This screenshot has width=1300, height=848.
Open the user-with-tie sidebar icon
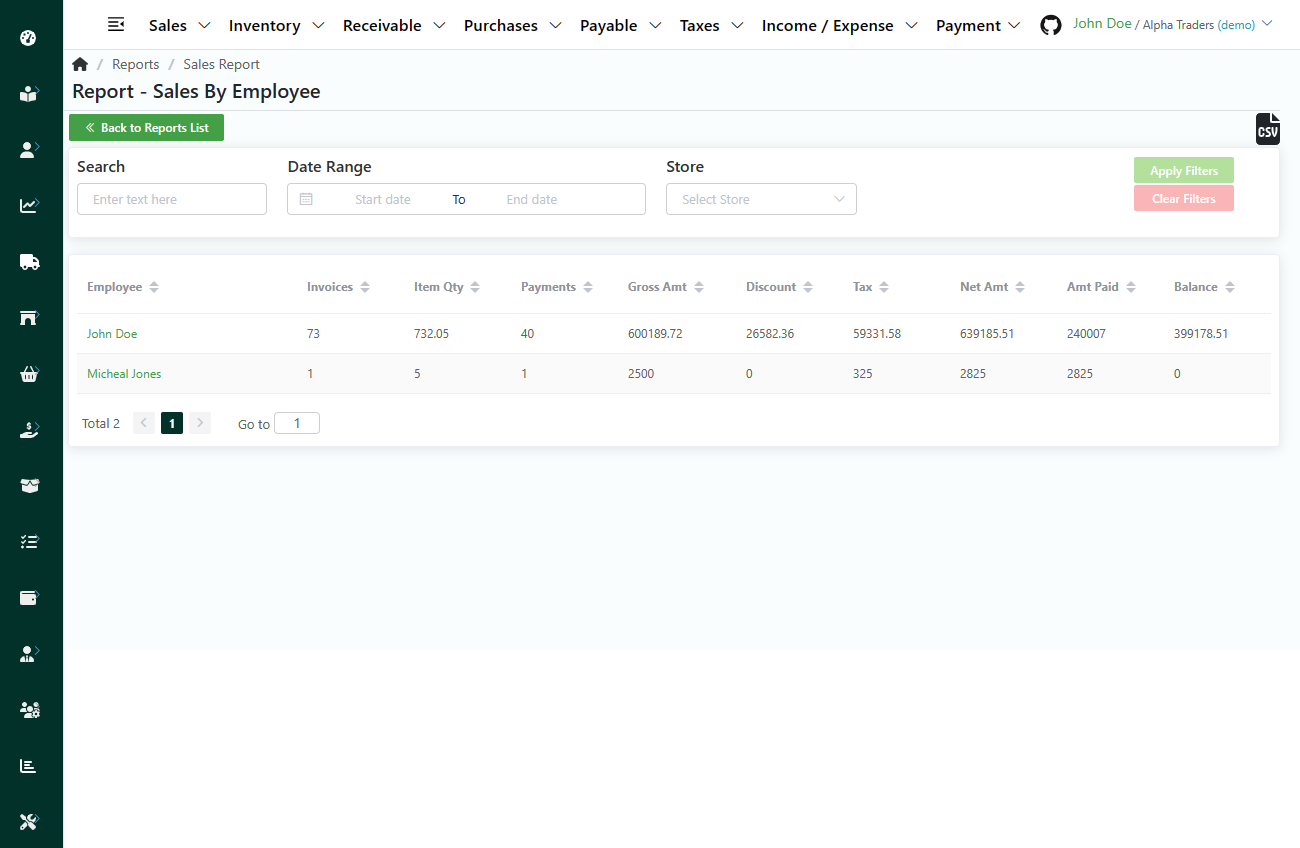click(29, 654)
